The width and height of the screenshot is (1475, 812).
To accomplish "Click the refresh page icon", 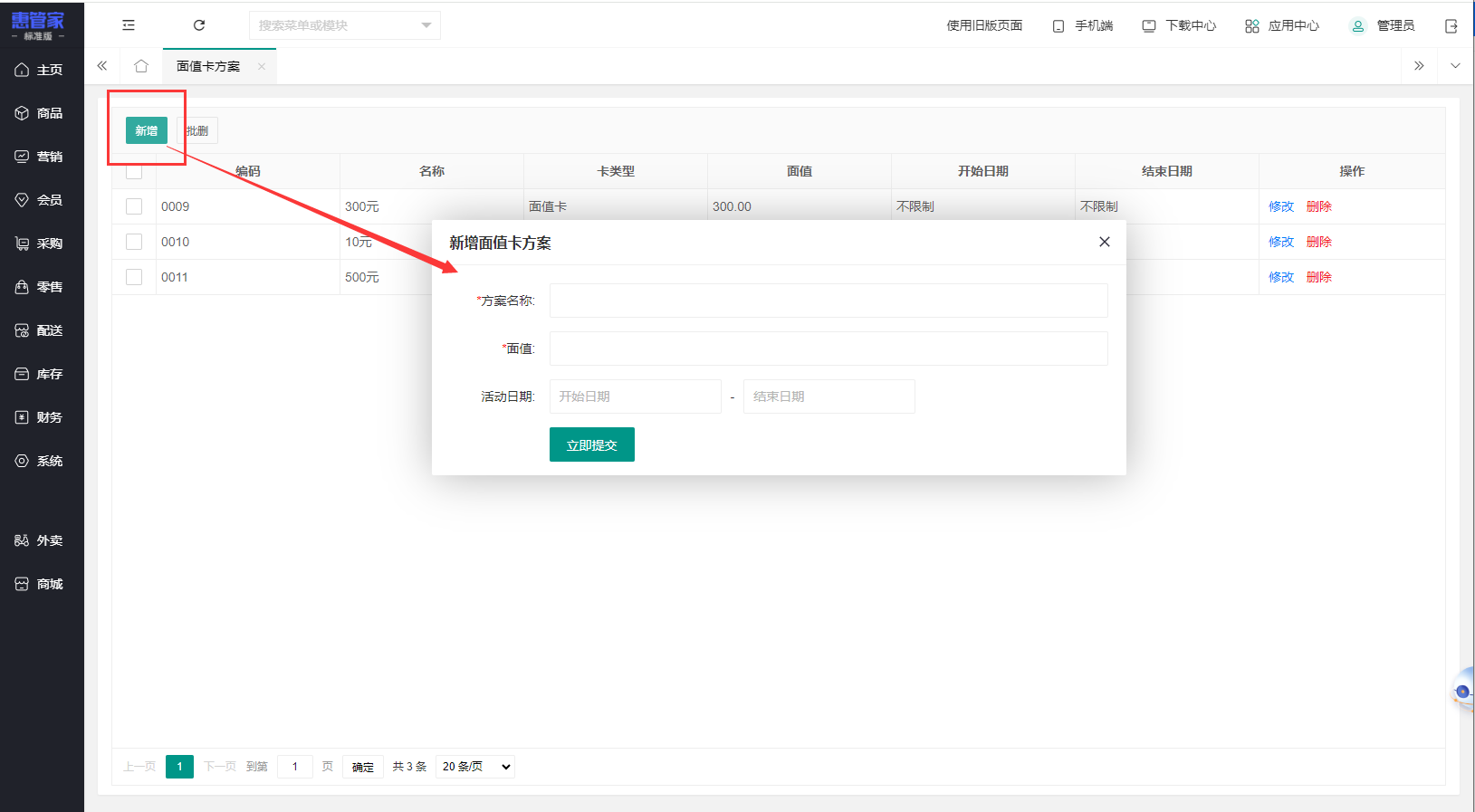I will (199, 25).
